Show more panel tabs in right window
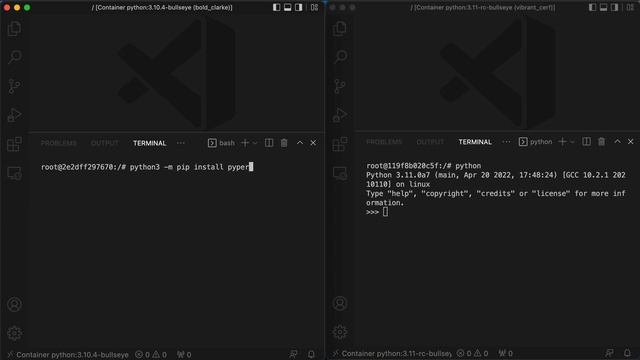Viewport: 640px width, 360px height. [x=506, y=142]
